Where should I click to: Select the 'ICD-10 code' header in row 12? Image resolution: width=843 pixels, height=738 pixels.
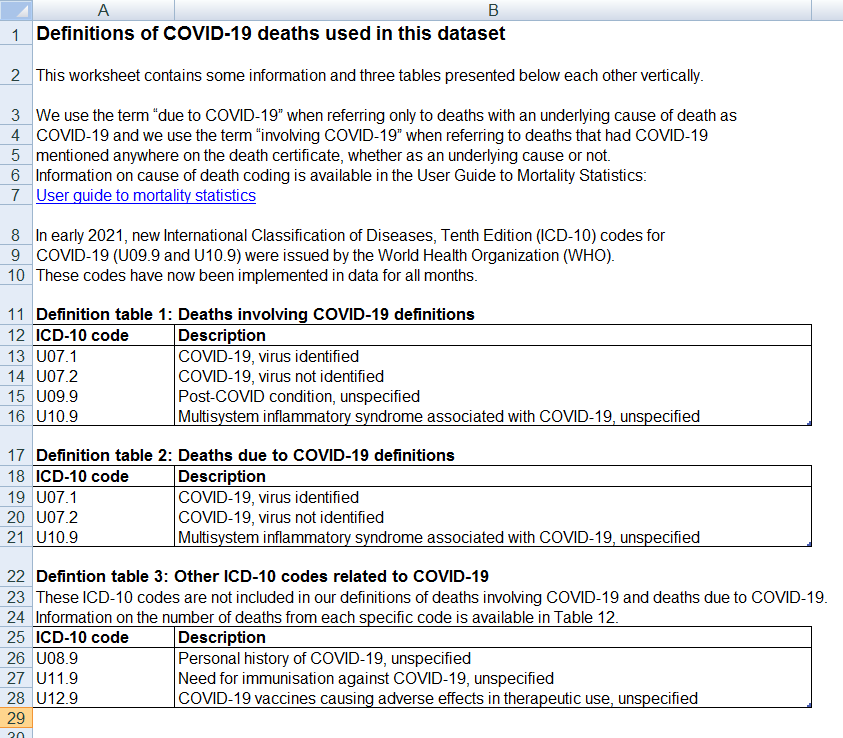(103, 335)
